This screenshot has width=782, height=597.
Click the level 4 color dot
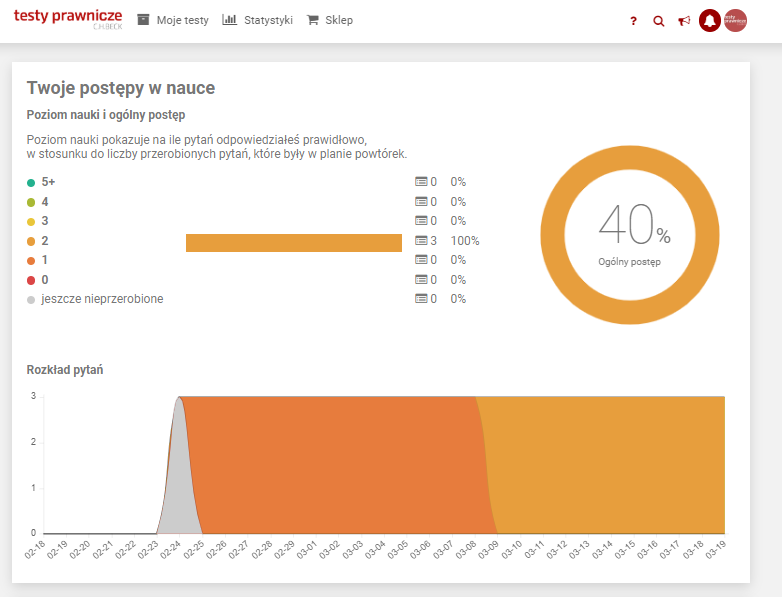(x=31, y=202)
